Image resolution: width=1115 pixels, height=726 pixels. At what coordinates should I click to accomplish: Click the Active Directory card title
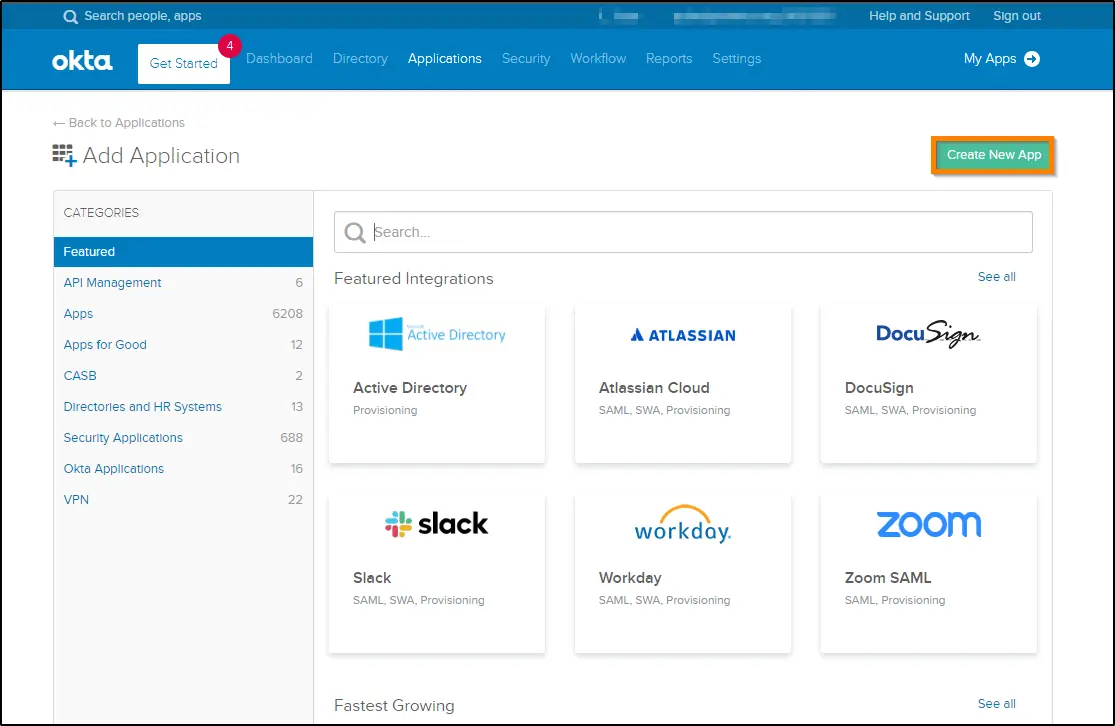point(410,388)
